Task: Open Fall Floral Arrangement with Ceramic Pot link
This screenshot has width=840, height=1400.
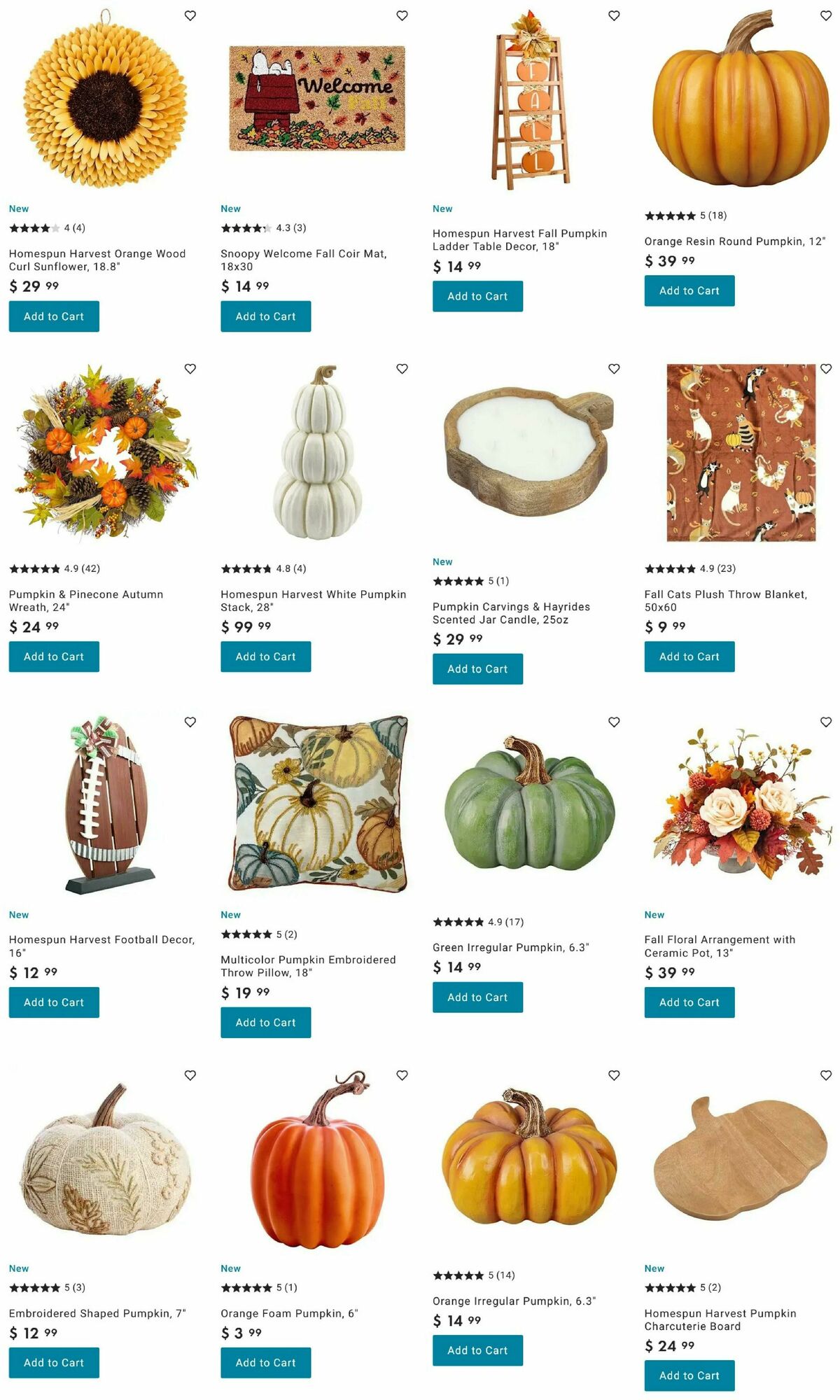Action: click(x=720, y=946)
